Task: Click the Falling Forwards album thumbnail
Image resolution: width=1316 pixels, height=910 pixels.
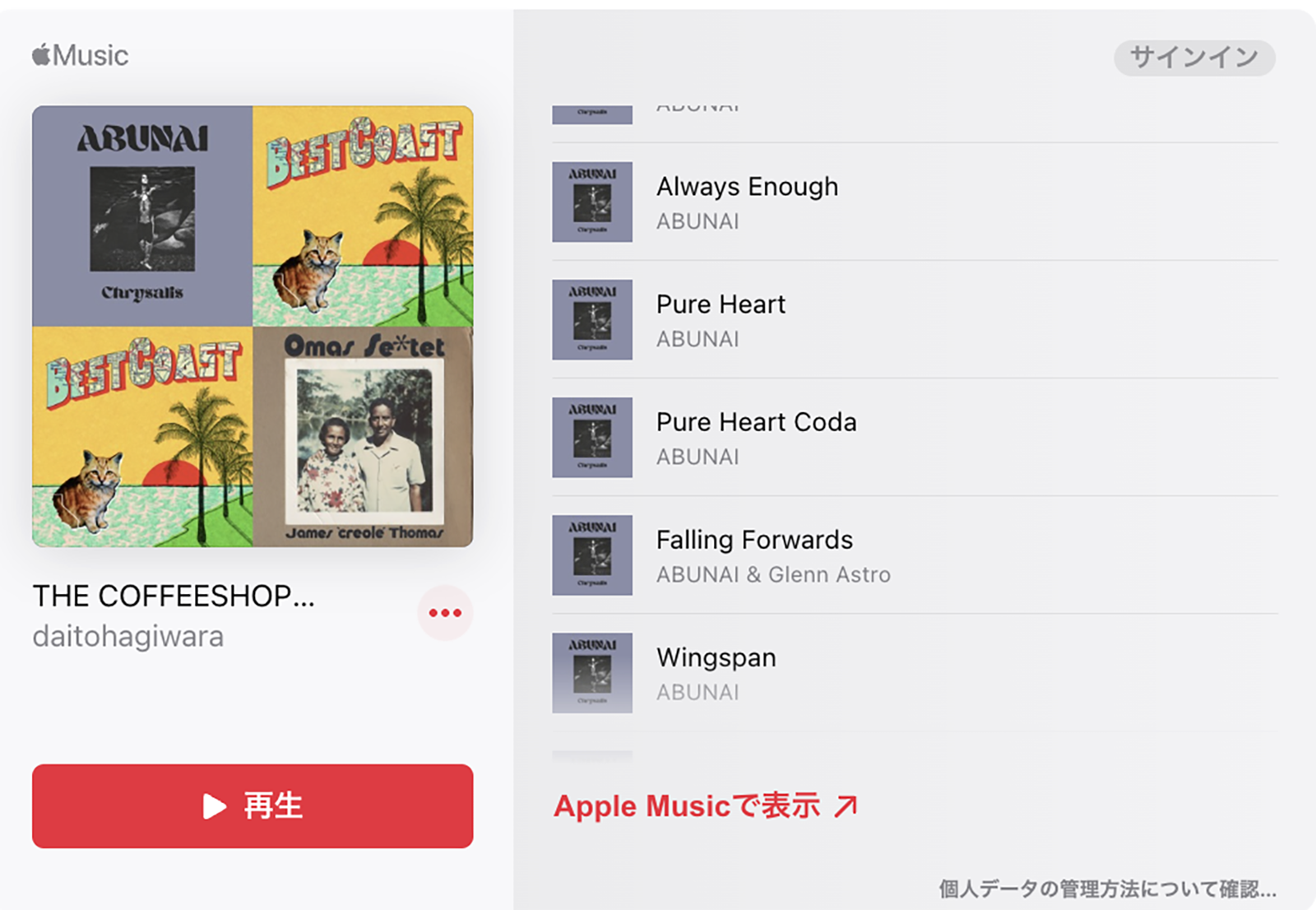Action: pyautogui.click(x=592, y=555)
